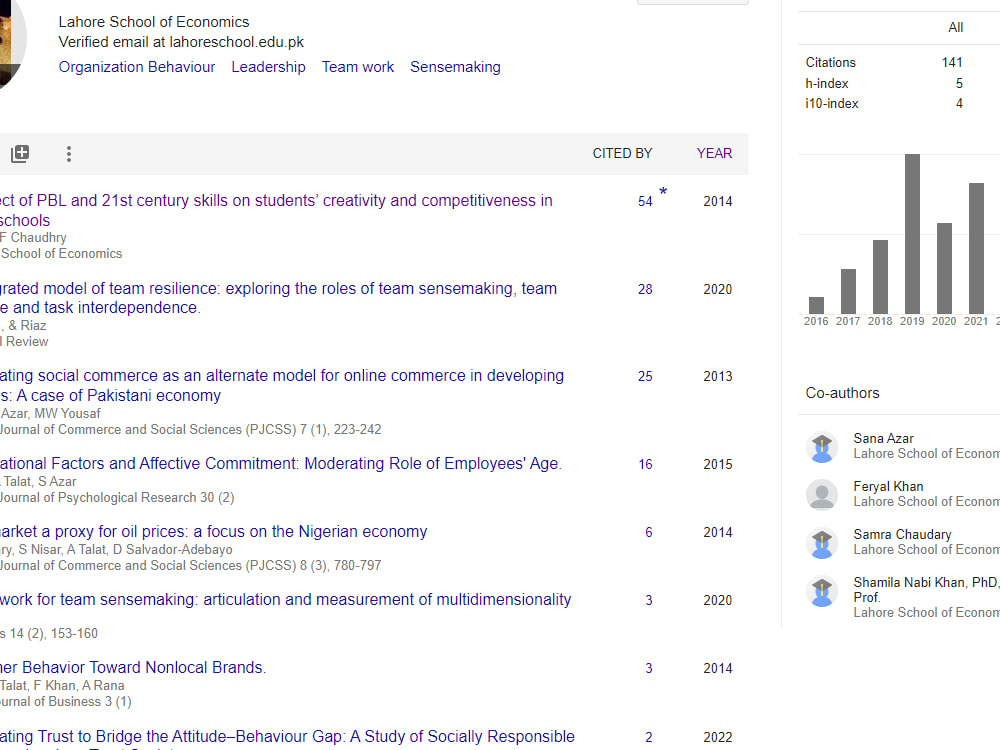
Task: Sort publications by YEAR column
Action: point(714,153)
